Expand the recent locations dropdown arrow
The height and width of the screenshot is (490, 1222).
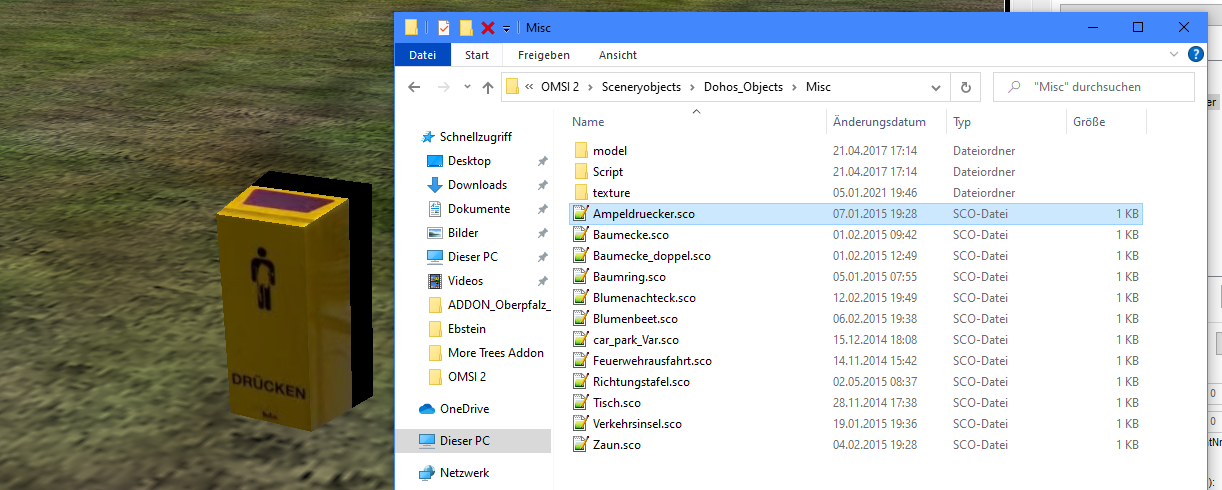(467, 87)
